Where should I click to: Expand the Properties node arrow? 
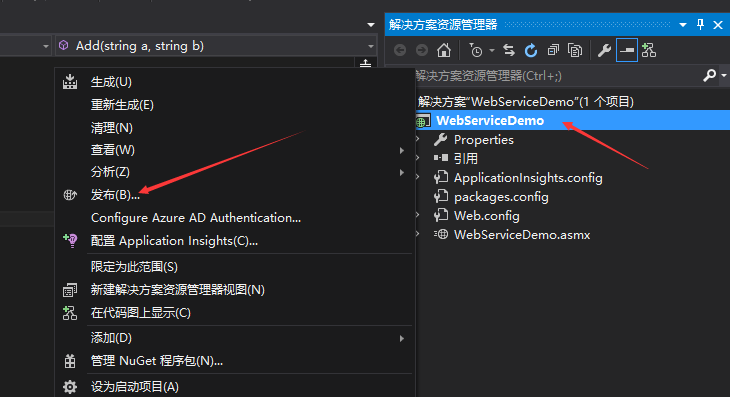tap(418, 139)
